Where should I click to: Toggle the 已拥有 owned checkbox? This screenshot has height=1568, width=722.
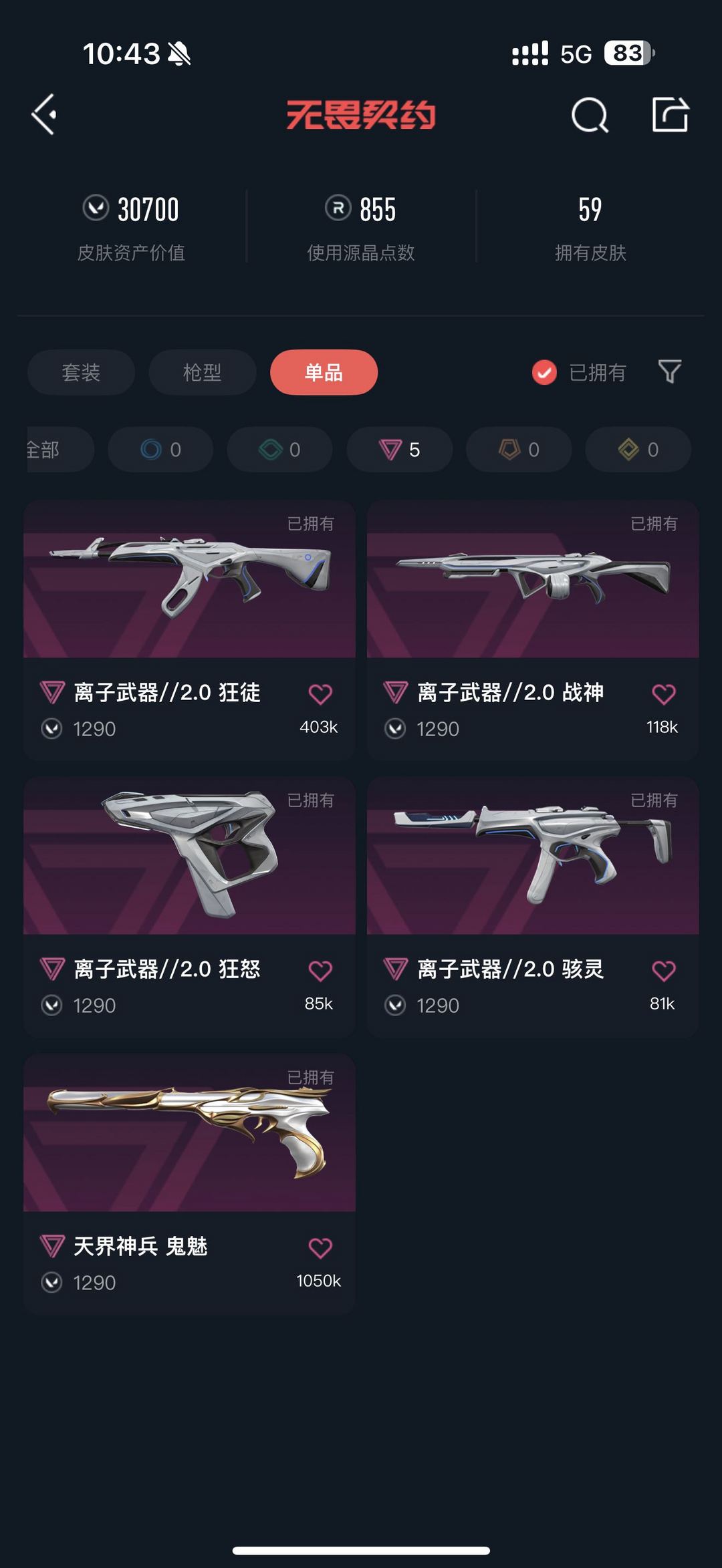544,372
